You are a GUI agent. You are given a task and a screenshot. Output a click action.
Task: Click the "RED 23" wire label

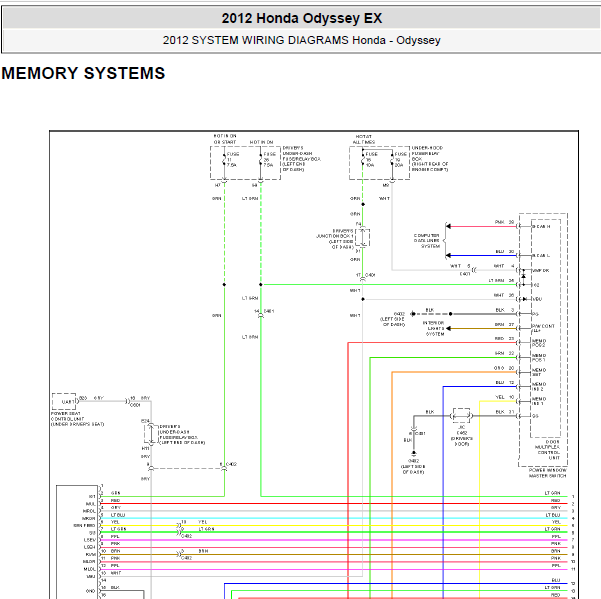(504, 338)
